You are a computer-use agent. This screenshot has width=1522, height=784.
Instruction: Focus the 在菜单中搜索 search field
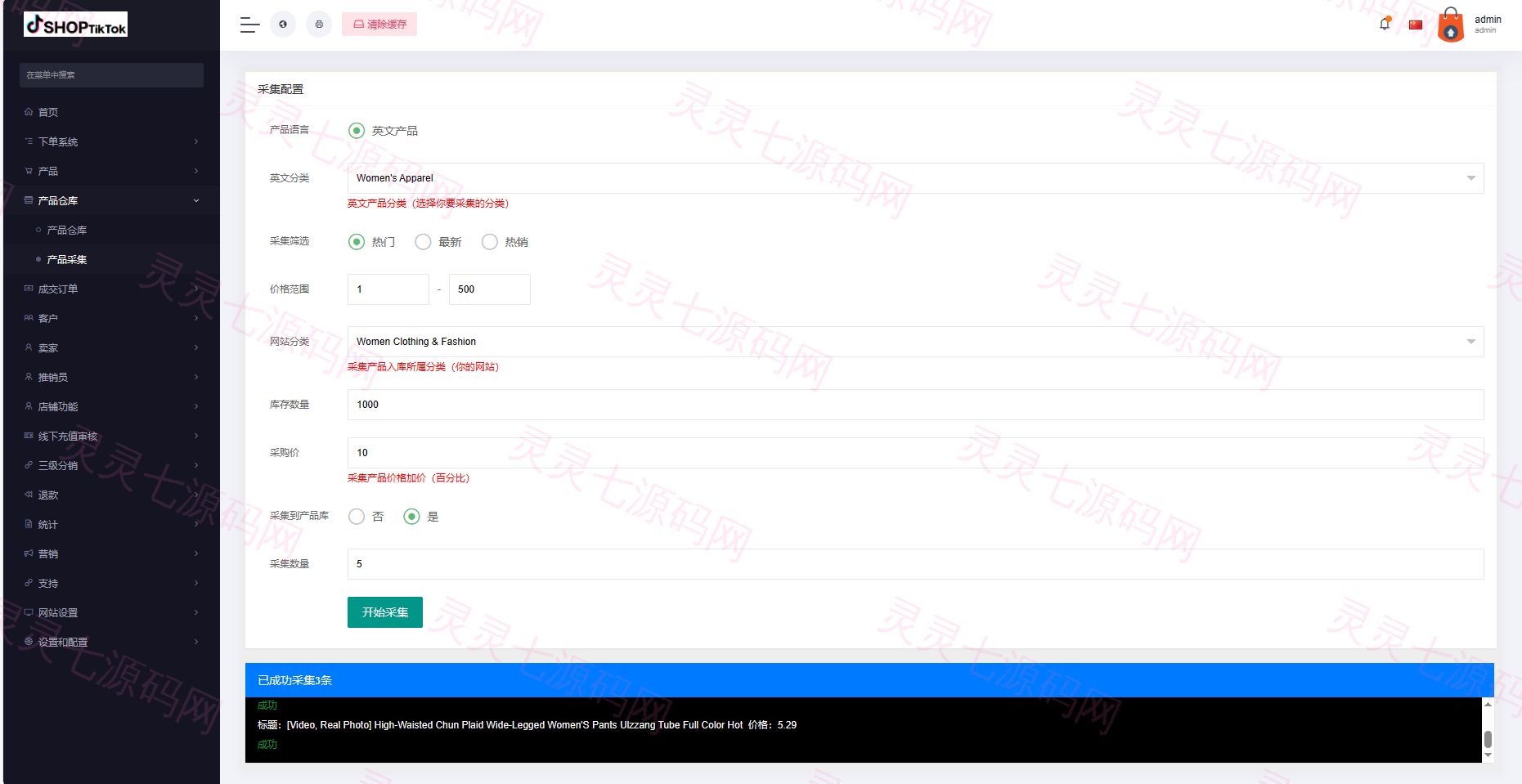[111, 75]
